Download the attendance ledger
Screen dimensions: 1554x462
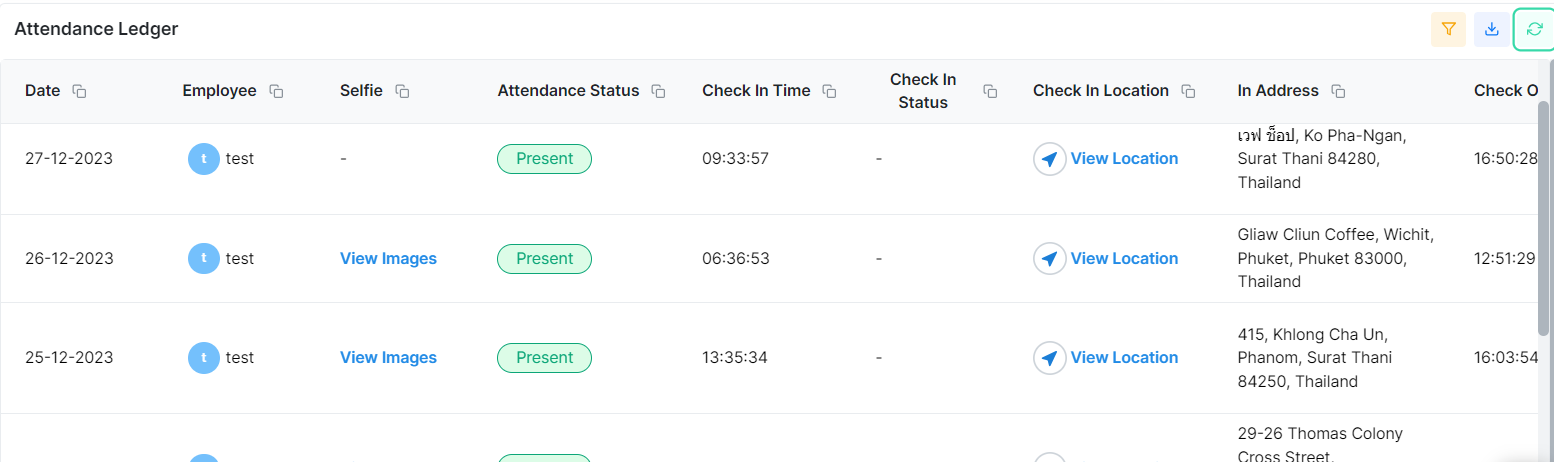(x=1491, y=30)
